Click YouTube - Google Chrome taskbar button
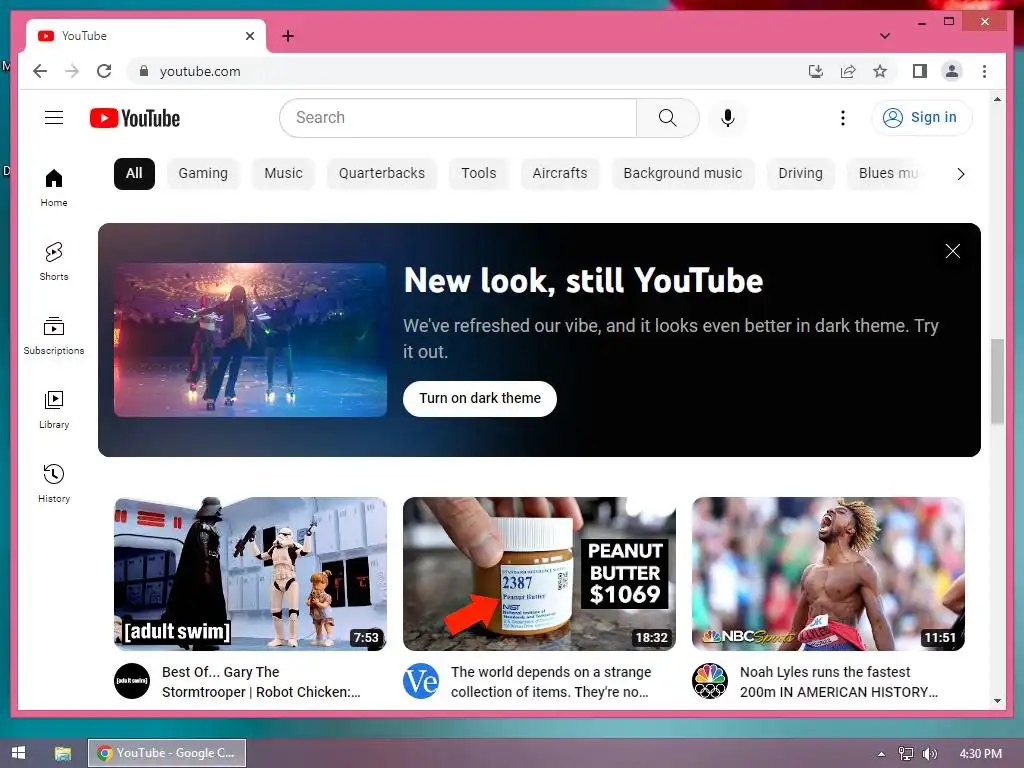The width and height of the screenshot is (1024, 768). point(167,753)
